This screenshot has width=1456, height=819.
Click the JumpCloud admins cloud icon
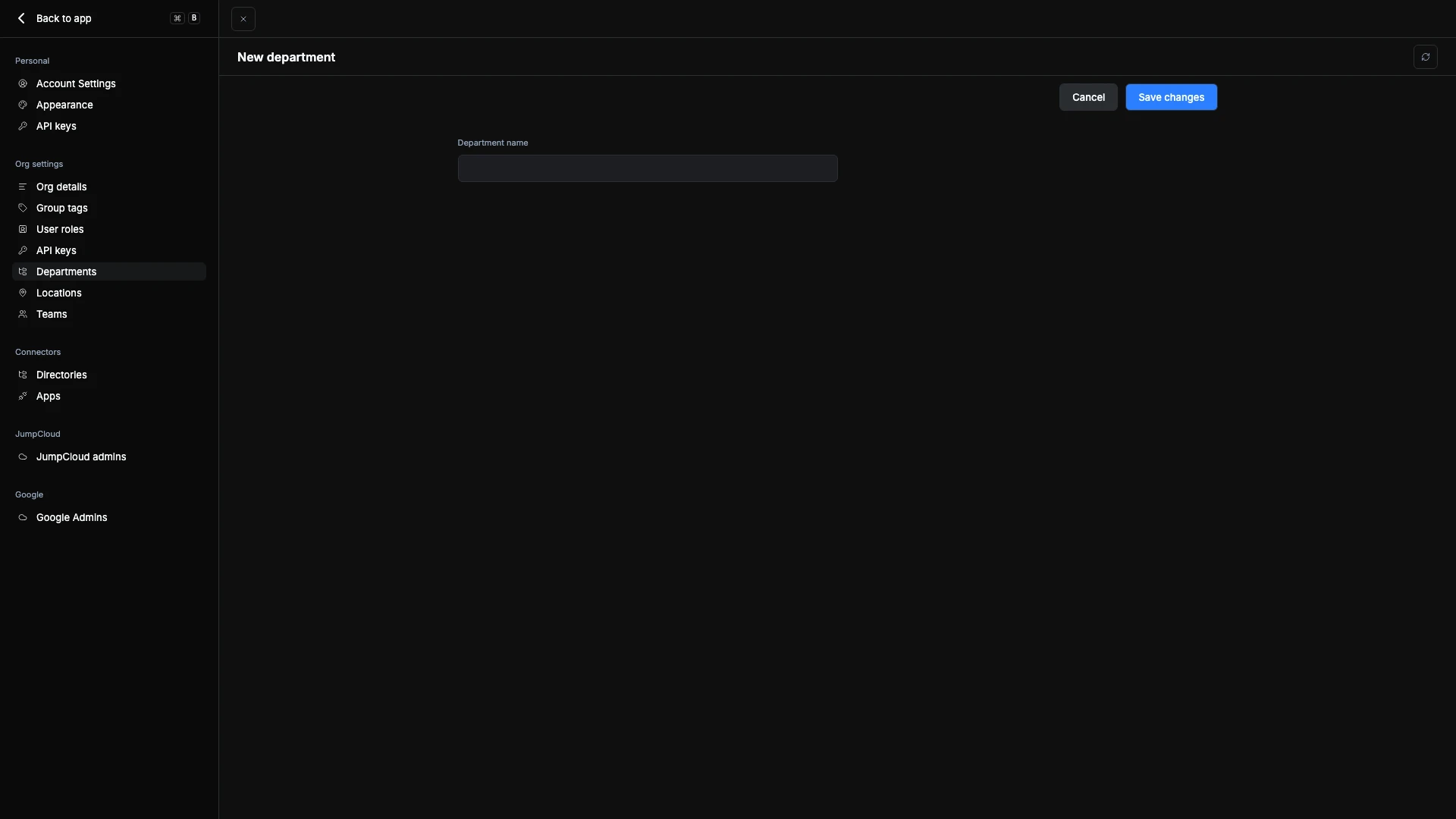(23, 457)
